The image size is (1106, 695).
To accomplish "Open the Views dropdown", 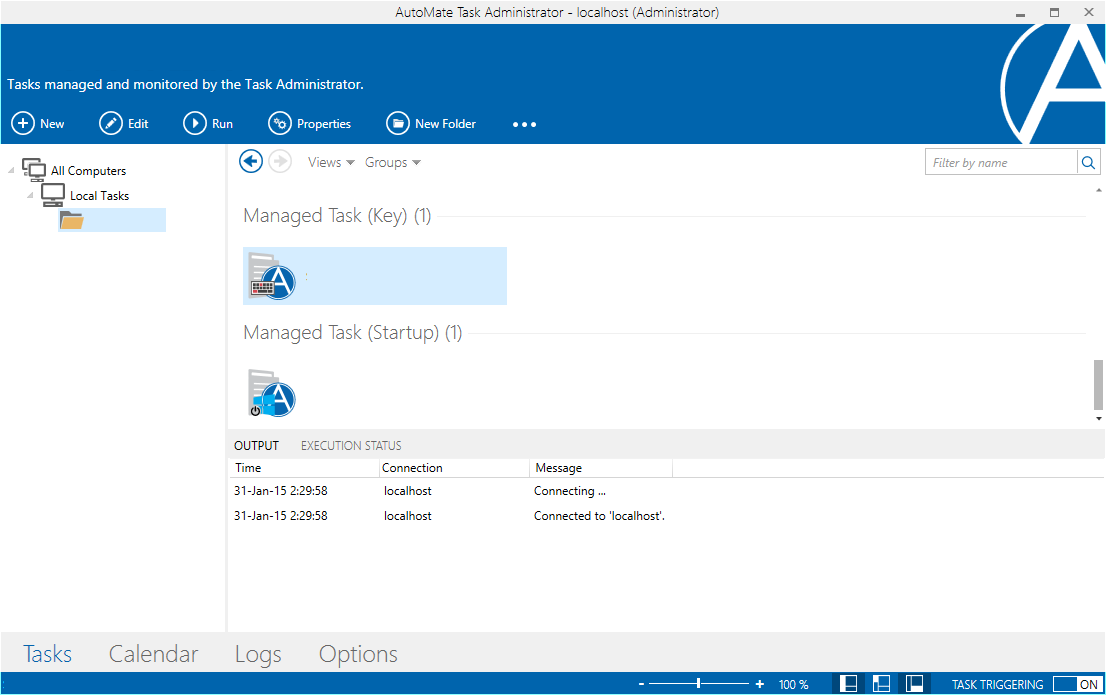I will point(331,163).
